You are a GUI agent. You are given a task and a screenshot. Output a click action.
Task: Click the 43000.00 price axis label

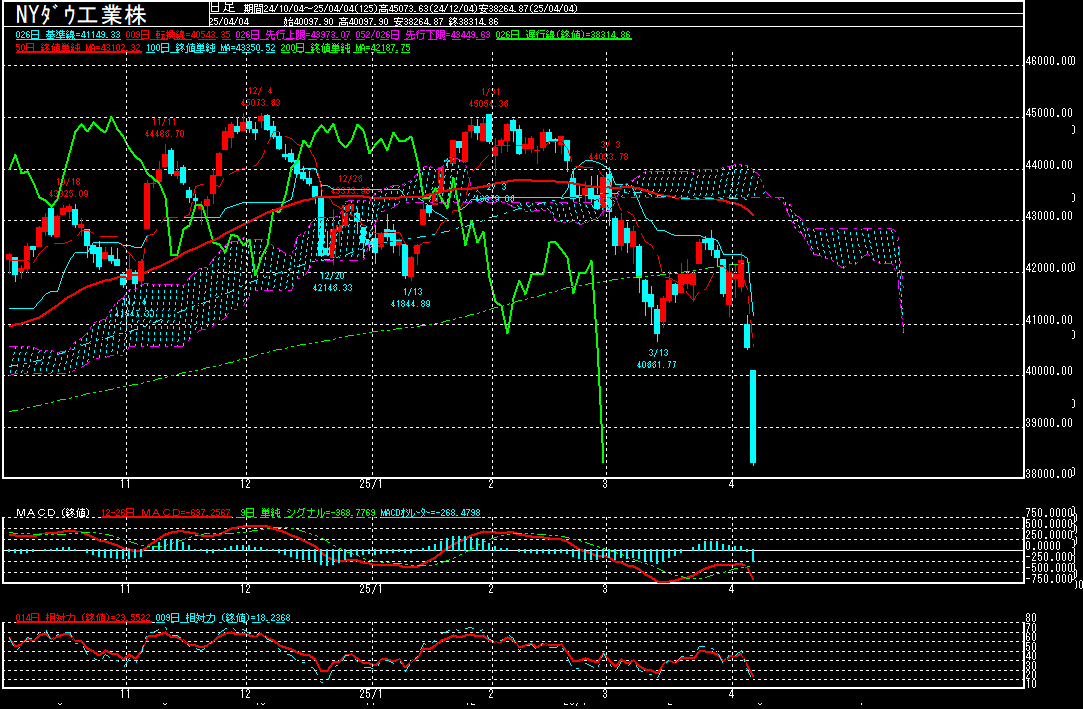[x=1049, y=216]
